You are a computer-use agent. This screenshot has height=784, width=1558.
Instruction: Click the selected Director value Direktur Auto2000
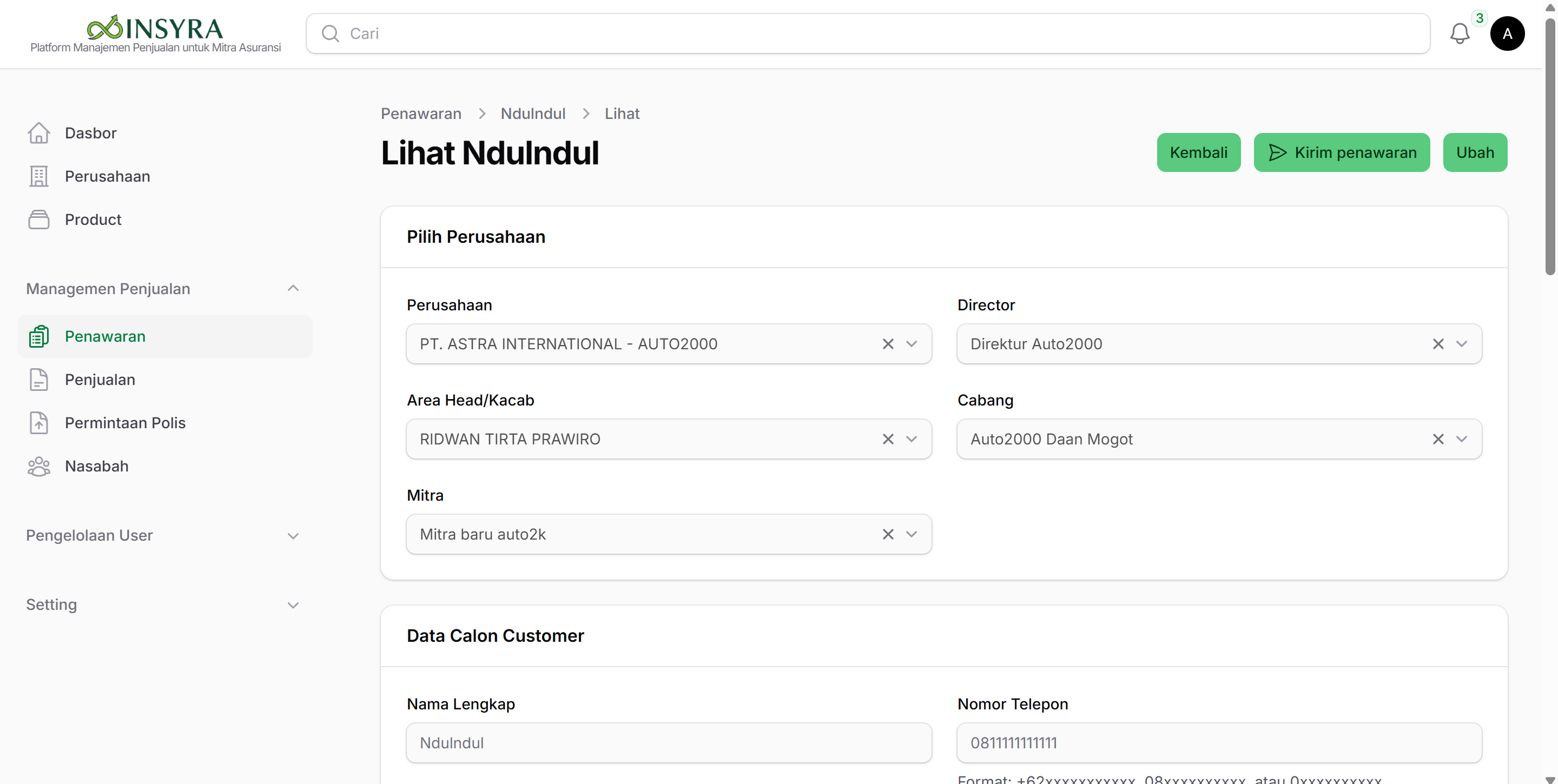[1036, 344]
